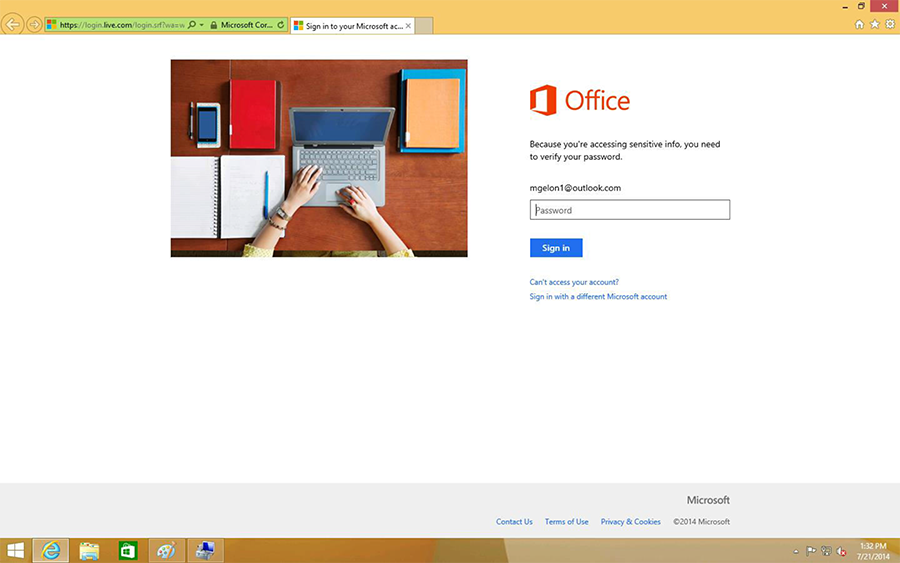Click the site favicon in the address bar
The height and width of the screenshot is (563, 900).
click(52, 25)
